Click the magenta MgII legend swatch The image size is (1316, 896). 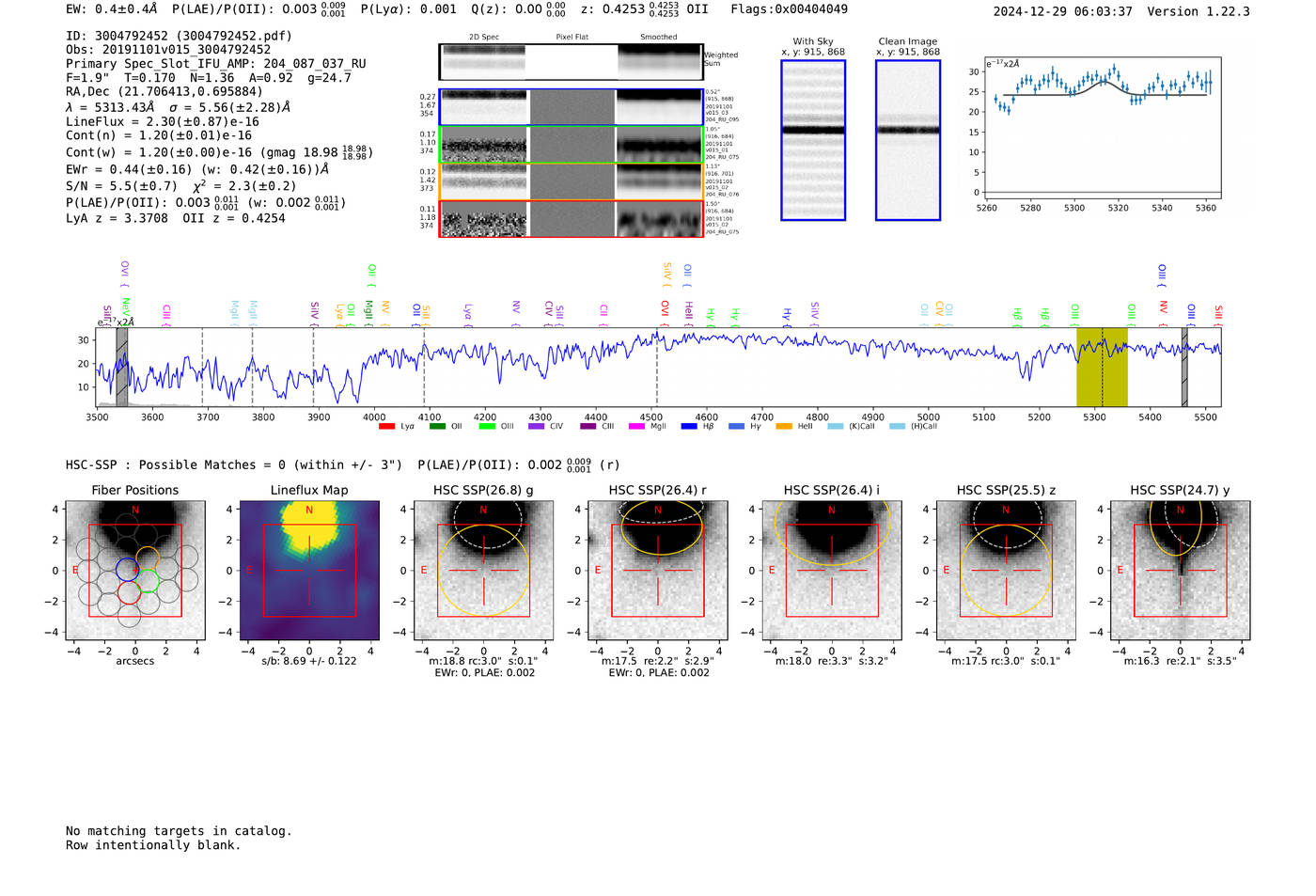click(635, 427)
